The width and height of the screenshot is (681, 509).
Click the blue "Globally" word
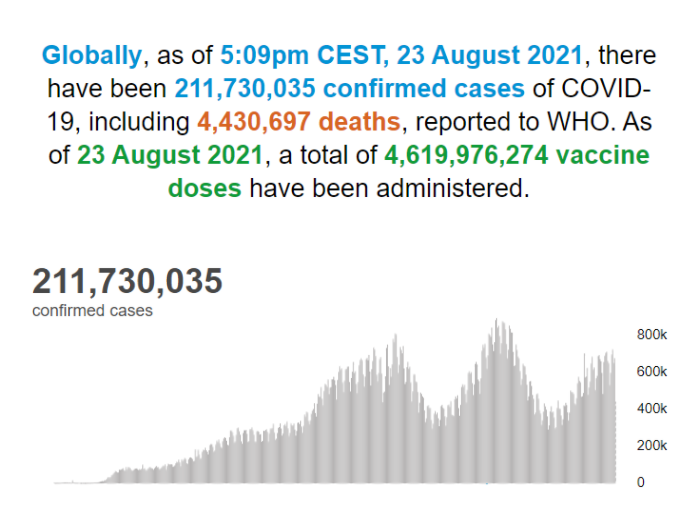pos(91,54)
